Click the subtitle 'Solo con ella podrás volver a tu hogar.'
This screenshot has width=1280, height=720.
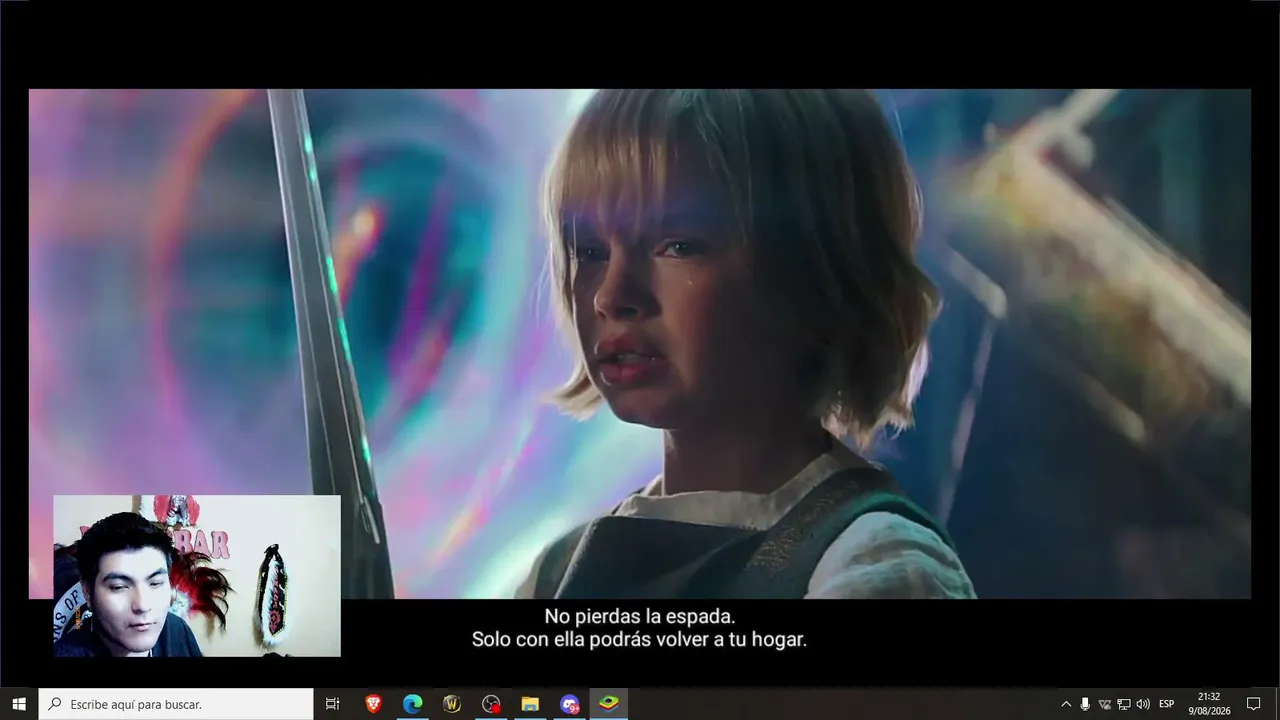(x=640, y=639)
